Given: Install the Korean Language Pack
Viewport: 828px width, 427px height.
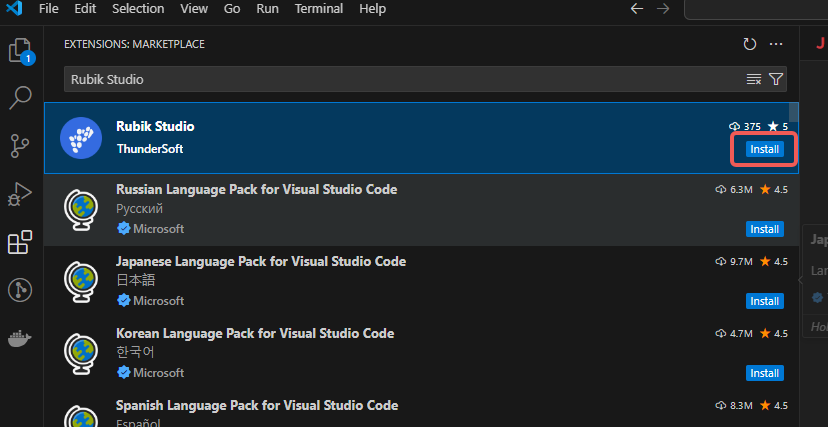Looking at the screenshot, I should coord(765,373).
